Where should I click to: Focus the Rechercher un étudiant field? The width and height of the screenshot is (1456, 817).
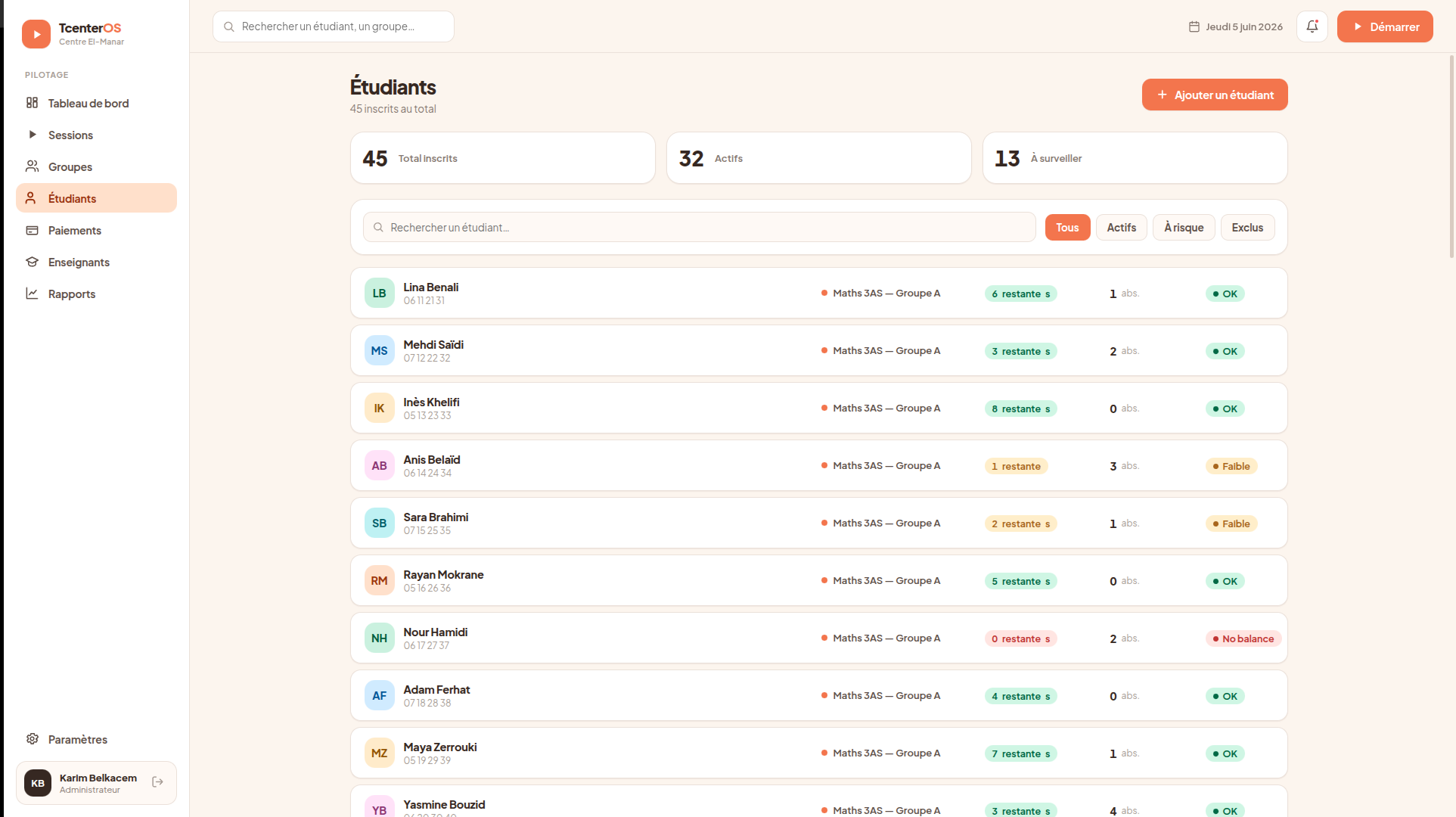click(x=700, y=227)
